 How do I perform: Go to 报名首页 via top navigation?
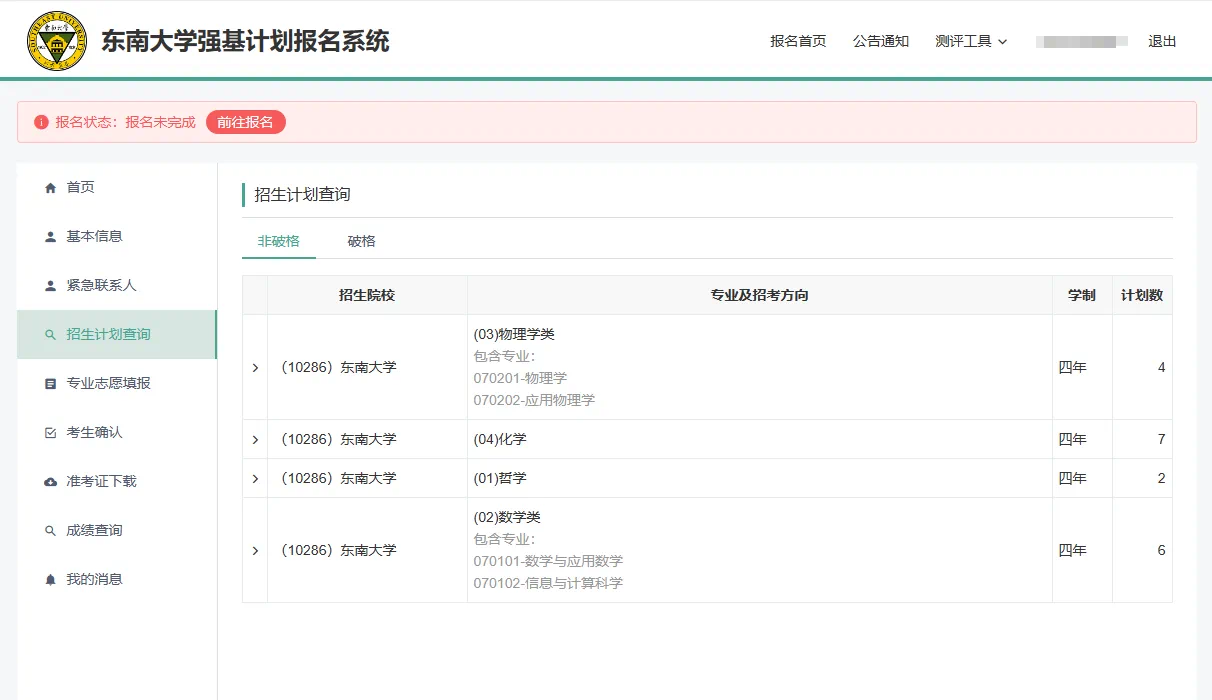pyautogui.click(x=797, y=41)
